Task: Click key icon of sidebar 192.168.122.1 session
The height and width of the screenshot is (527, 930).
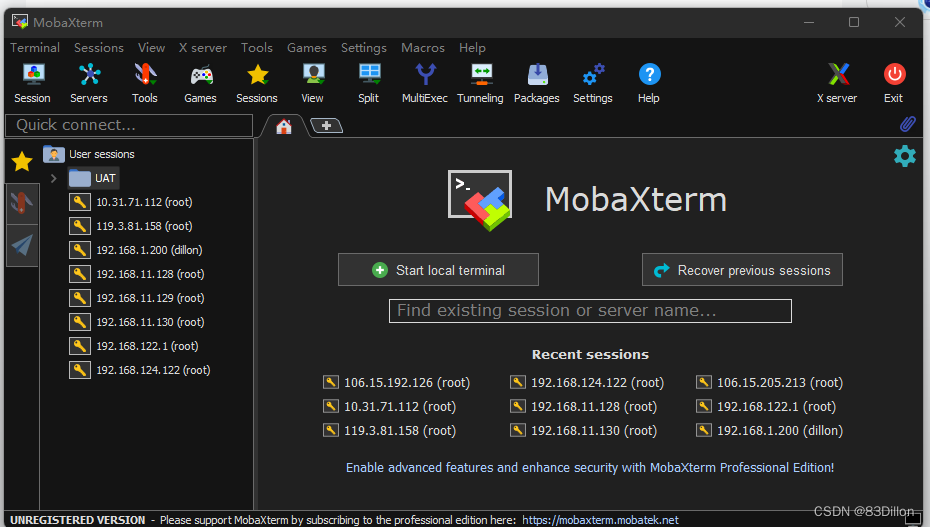Action: point(79,346)
